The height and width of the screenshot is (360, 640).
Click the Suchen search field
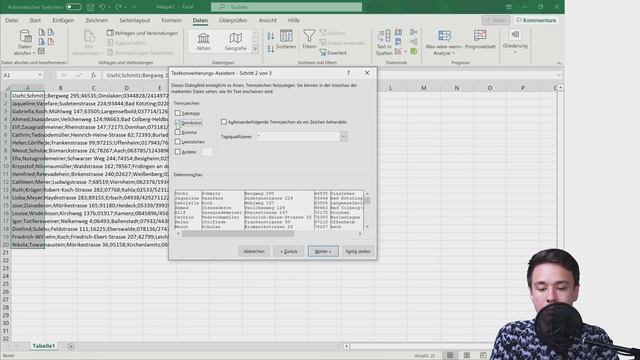[x=287, y=7]
